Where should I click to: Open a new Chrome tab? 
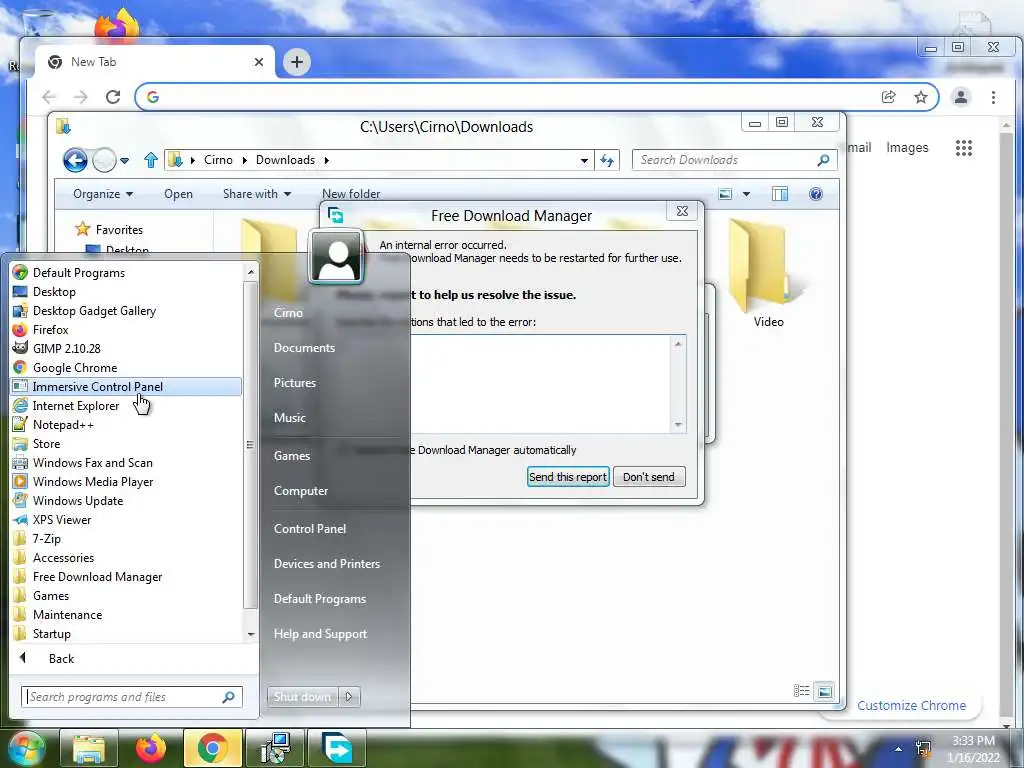(x=296, y=62)
